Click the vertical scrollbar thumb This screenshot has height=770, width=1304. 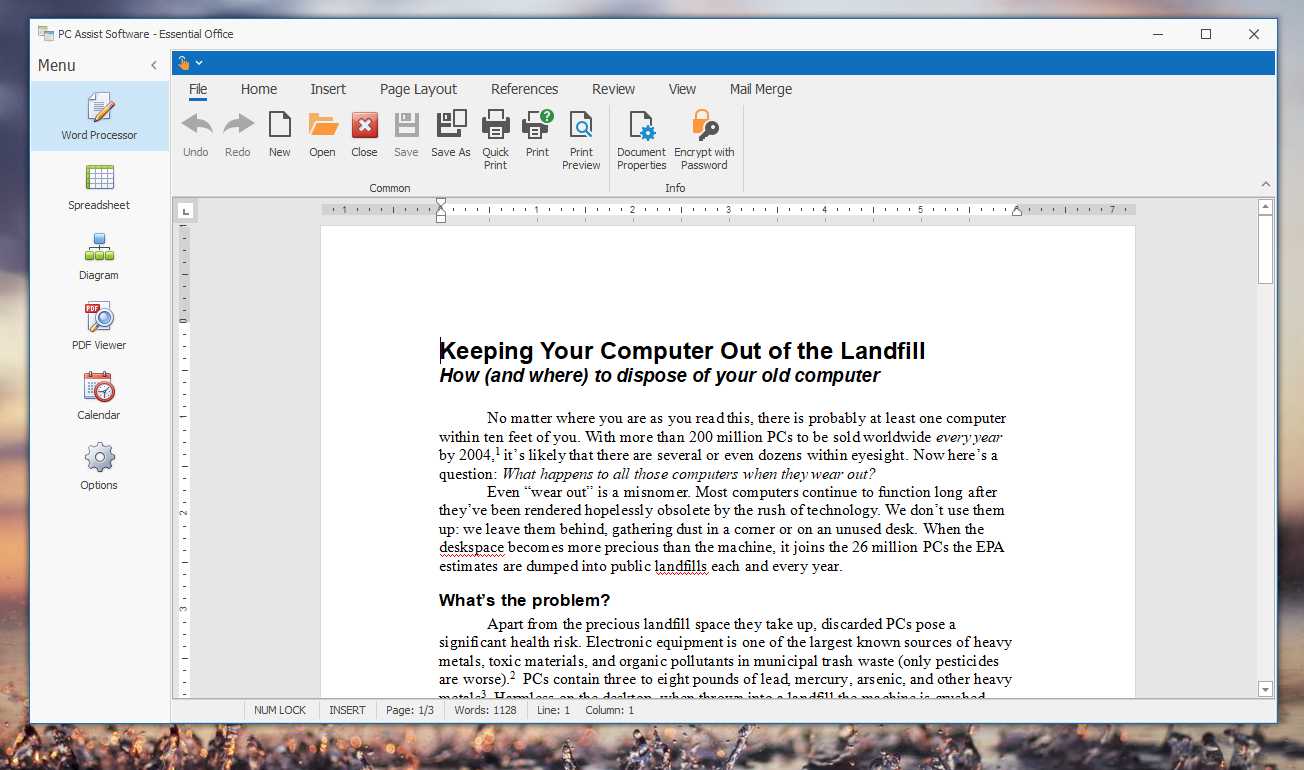pos(1265,249)
